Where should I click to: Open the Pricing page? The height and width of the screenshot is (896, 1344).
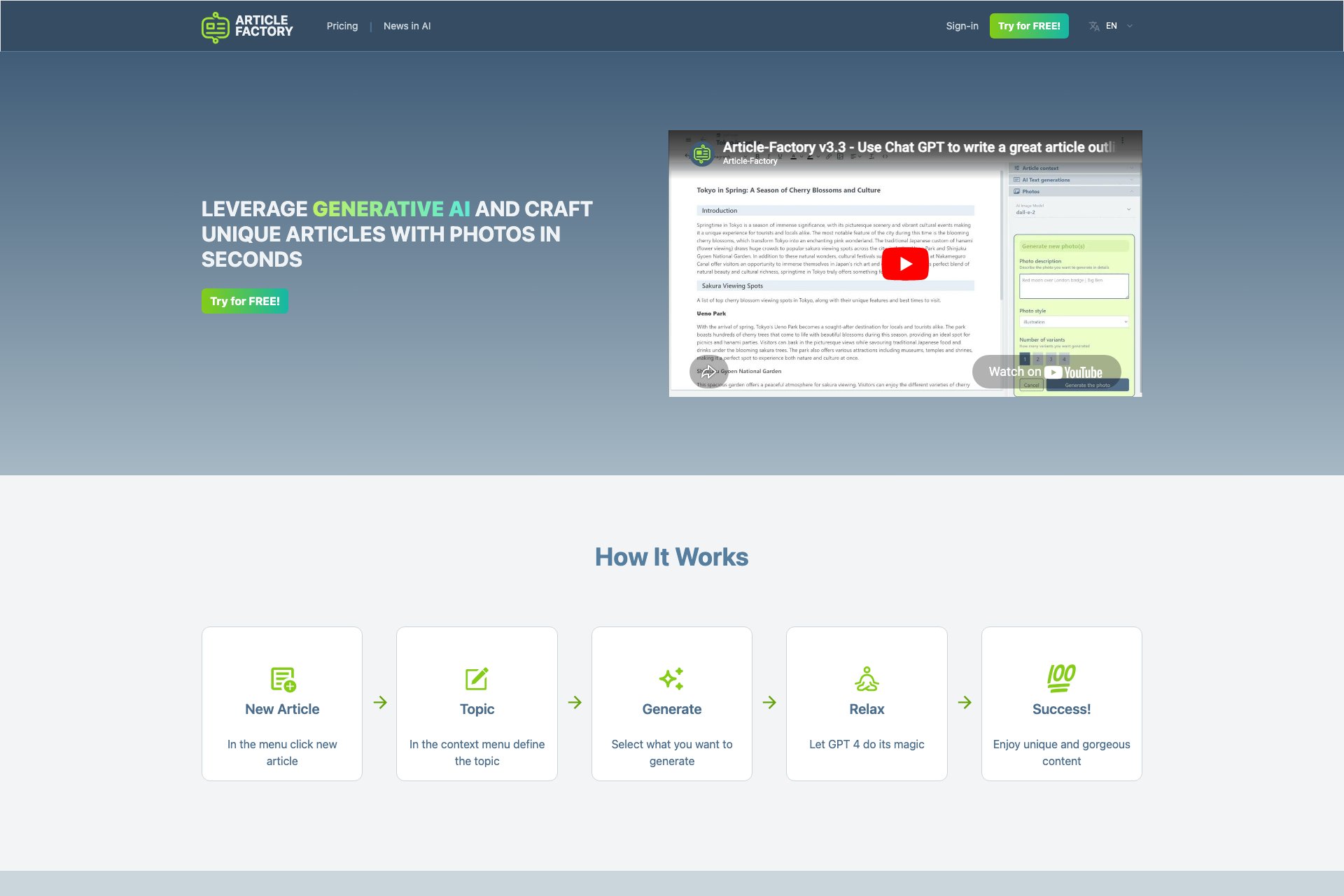[342, 26]
